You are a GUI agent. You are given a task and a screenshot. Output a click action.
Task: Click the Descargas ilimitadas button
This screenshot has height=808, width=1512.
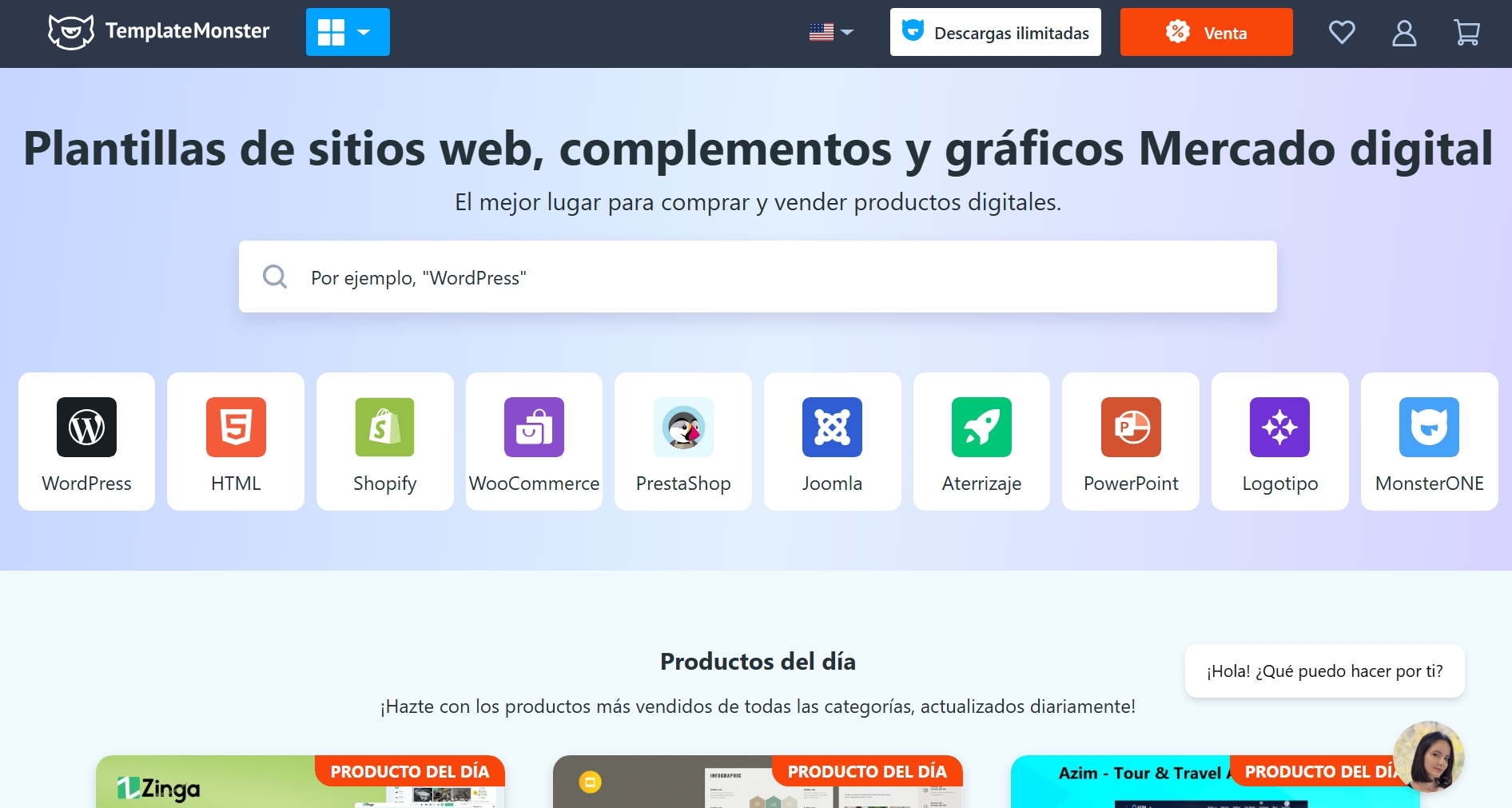(x=995, y=32)
